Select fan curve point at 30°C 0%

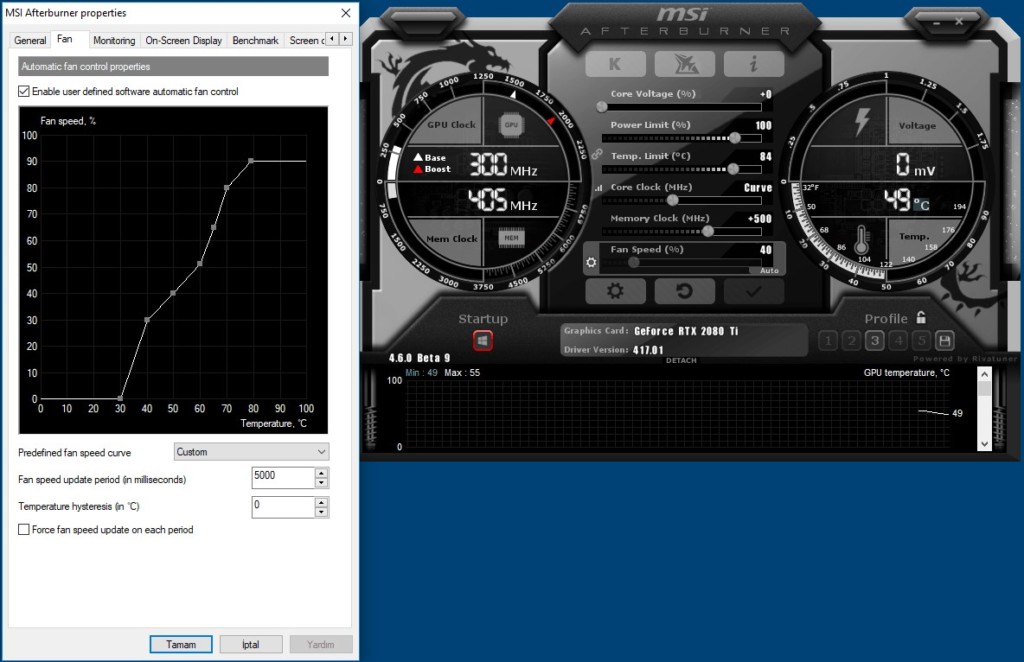point(120,398)
